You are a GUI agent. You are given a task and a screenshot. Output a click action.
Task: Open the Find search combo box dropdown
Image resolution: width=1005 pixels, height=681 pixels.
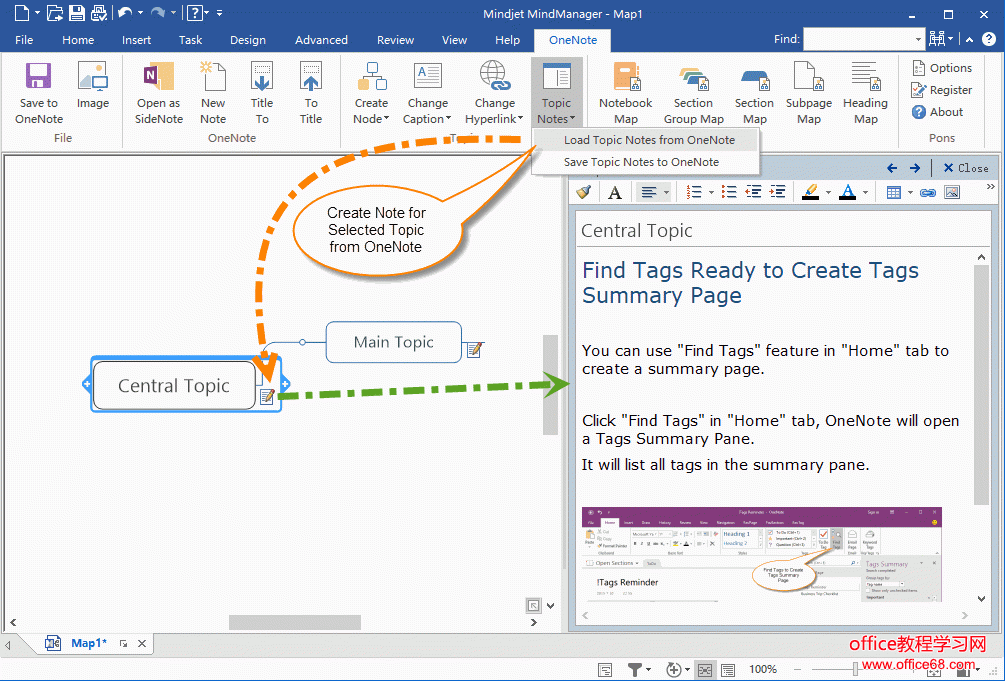[x=919, y=39]
